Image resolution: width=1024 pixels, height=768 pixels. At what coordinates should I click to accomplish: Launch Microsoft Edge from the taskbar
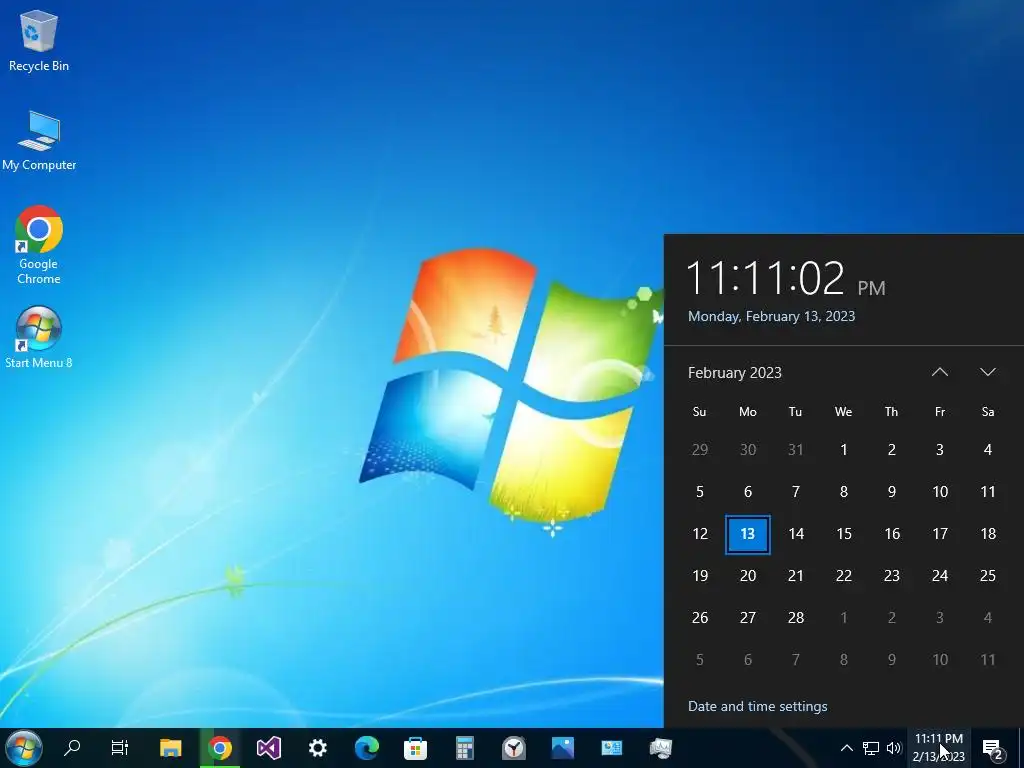[366, 748]
